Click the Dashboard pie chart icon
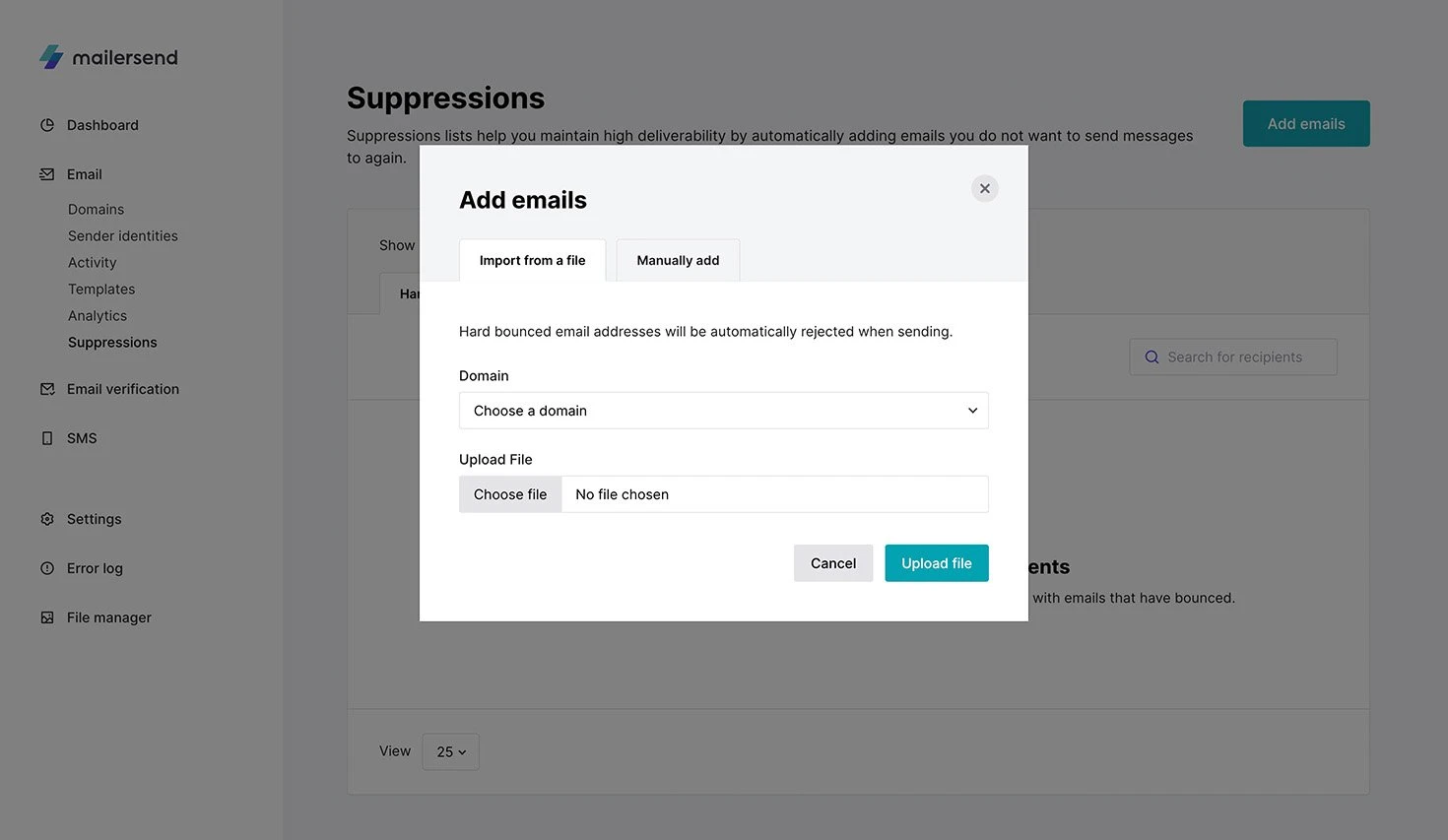1448x840 pixels. click(47, 125)
